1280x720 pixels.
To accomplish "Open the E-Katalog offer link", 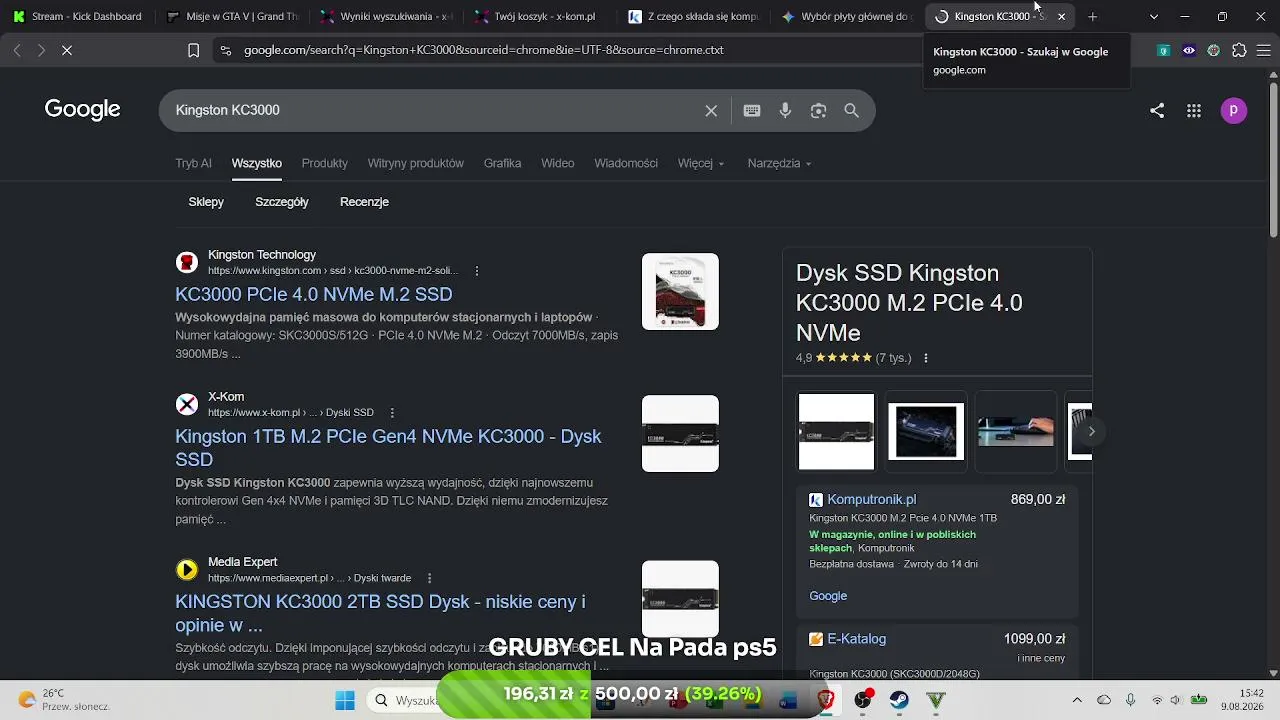I will pos(857,639).
